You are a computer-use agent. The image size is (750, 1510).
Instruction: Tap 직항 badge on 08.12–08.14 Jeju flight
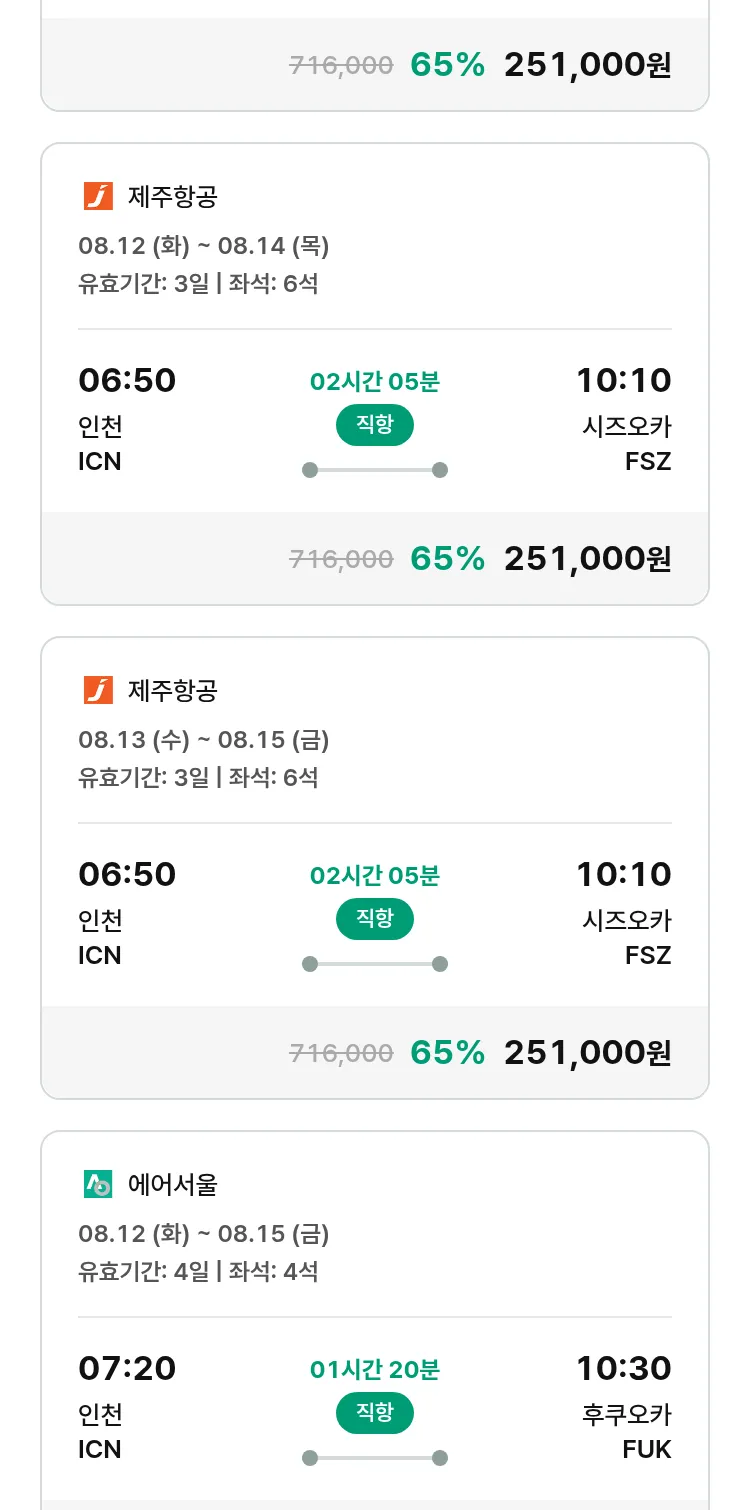point(374,425)
